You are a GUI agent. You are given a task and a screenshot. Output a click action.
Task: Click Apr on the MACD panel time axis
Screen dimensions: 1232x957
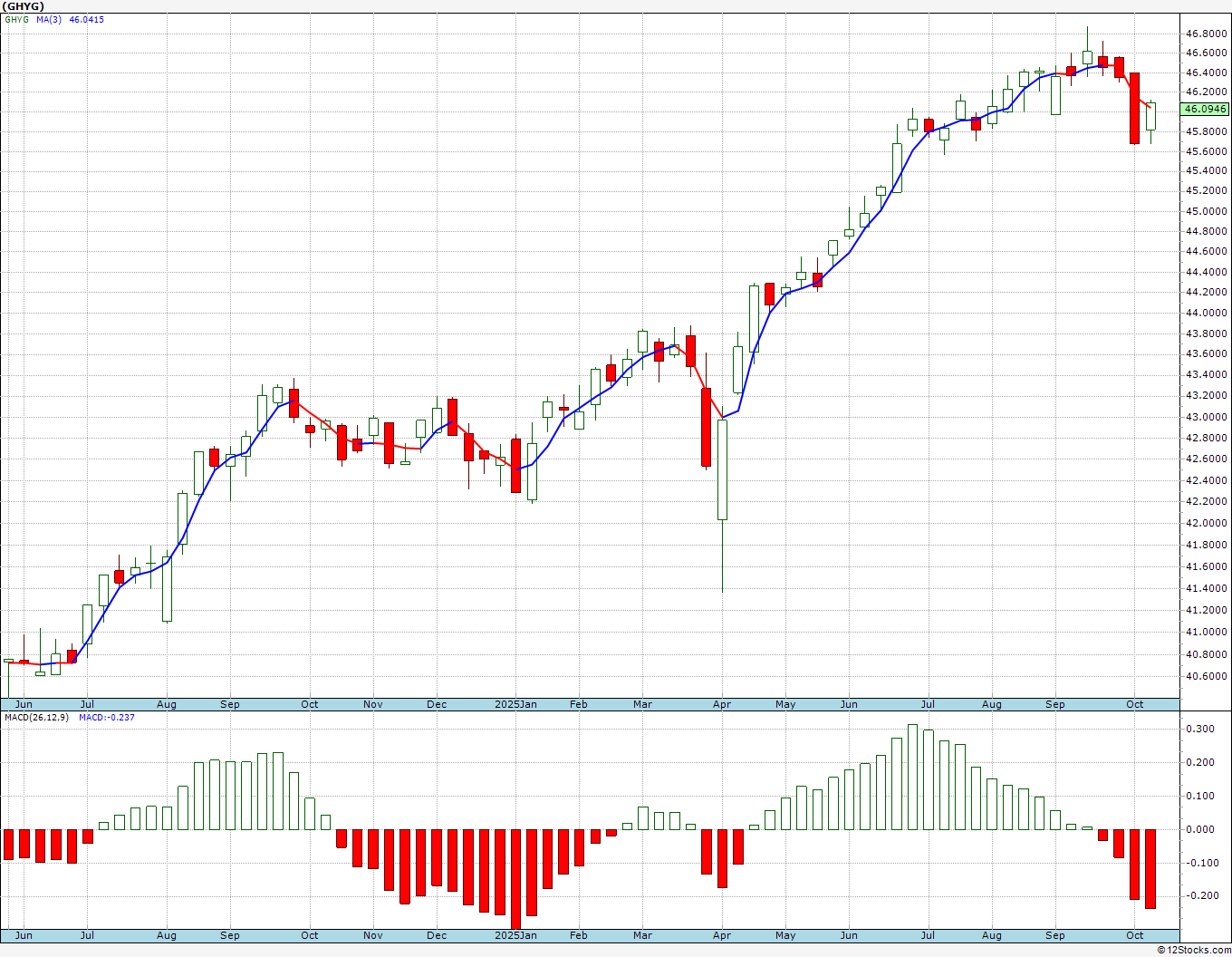pos(722,935)
